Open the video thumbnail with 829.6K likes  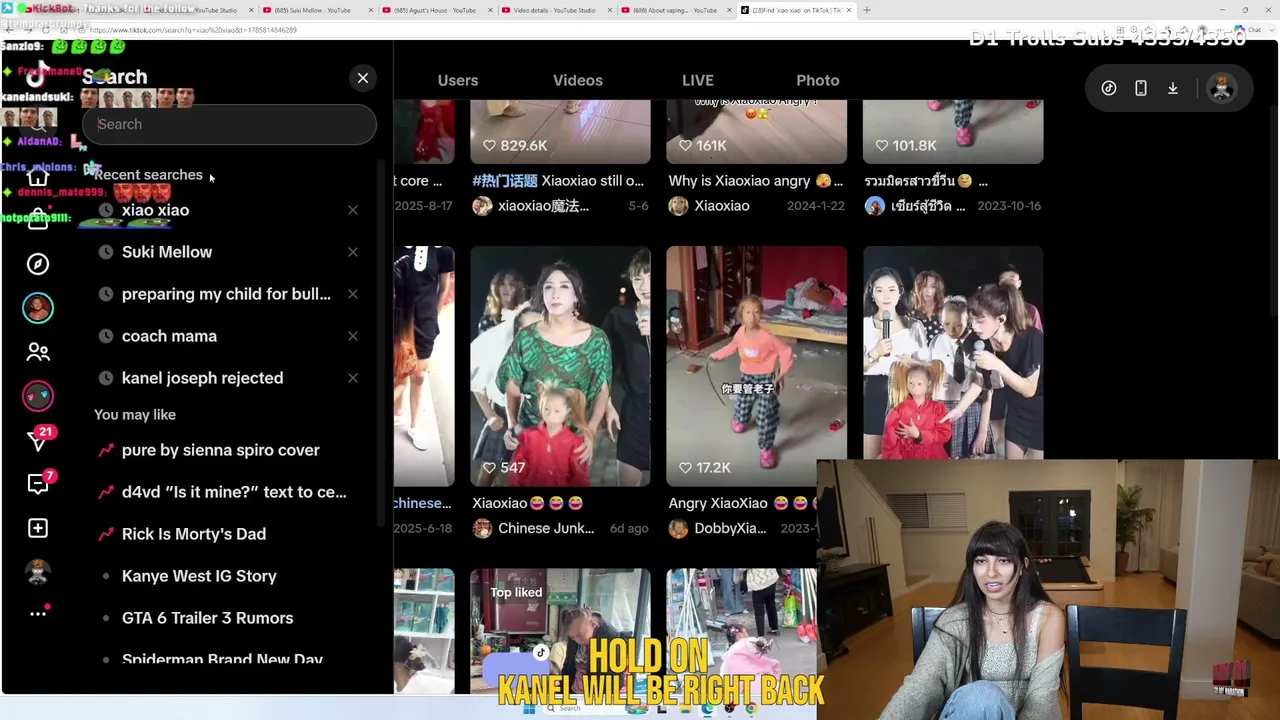[x=560, y=131]
